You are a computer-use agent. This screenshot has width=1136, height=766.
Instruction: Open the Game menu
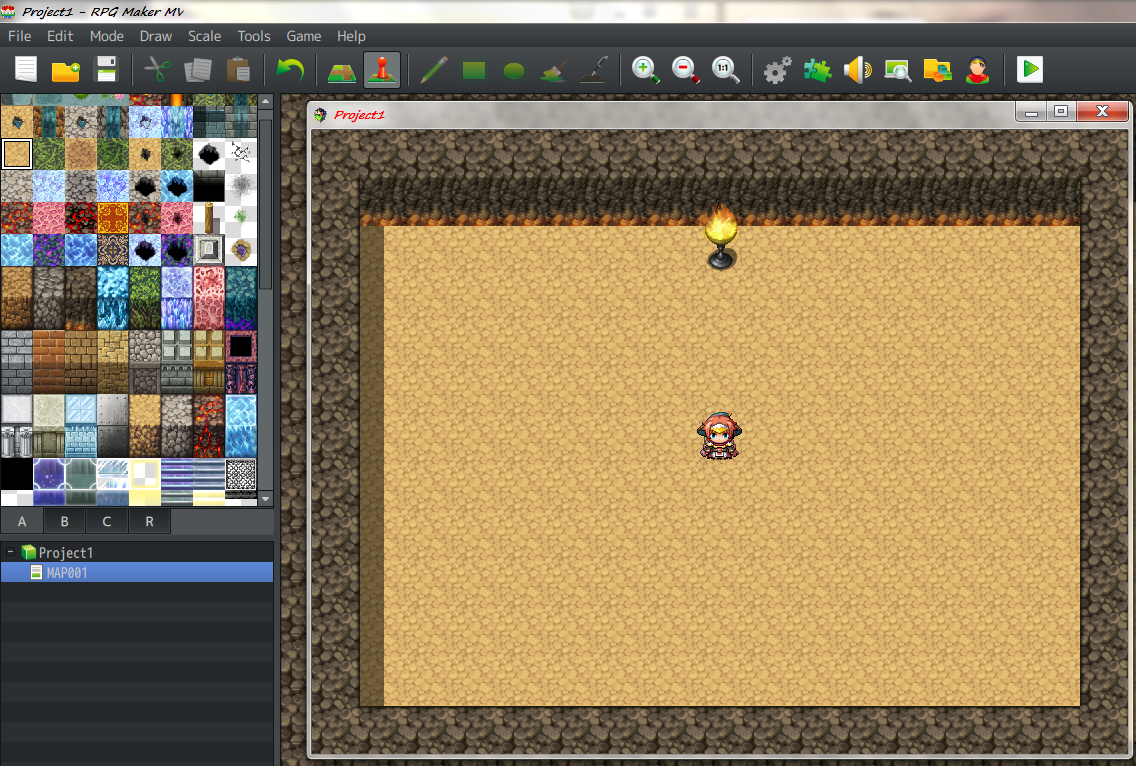[x=304, y=36]
